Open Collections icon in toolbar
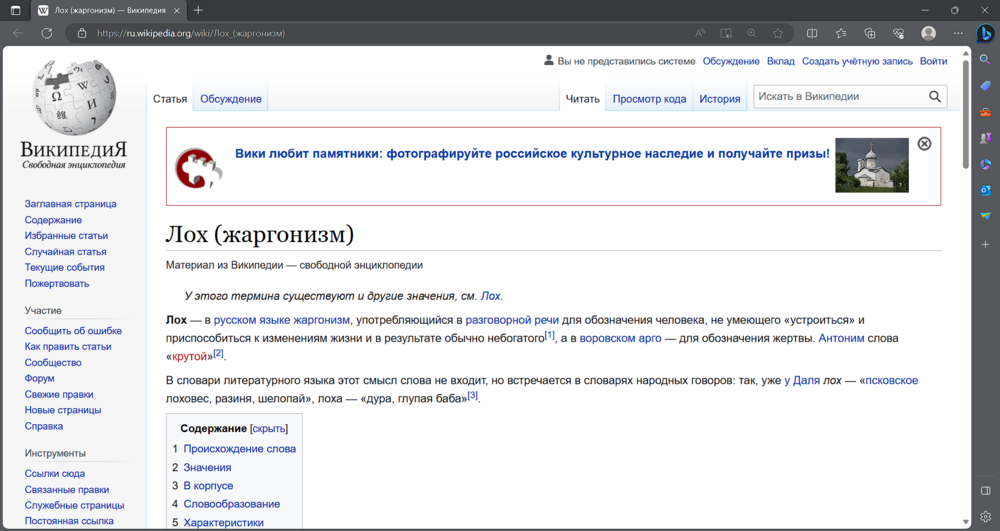 pos(870,33)
